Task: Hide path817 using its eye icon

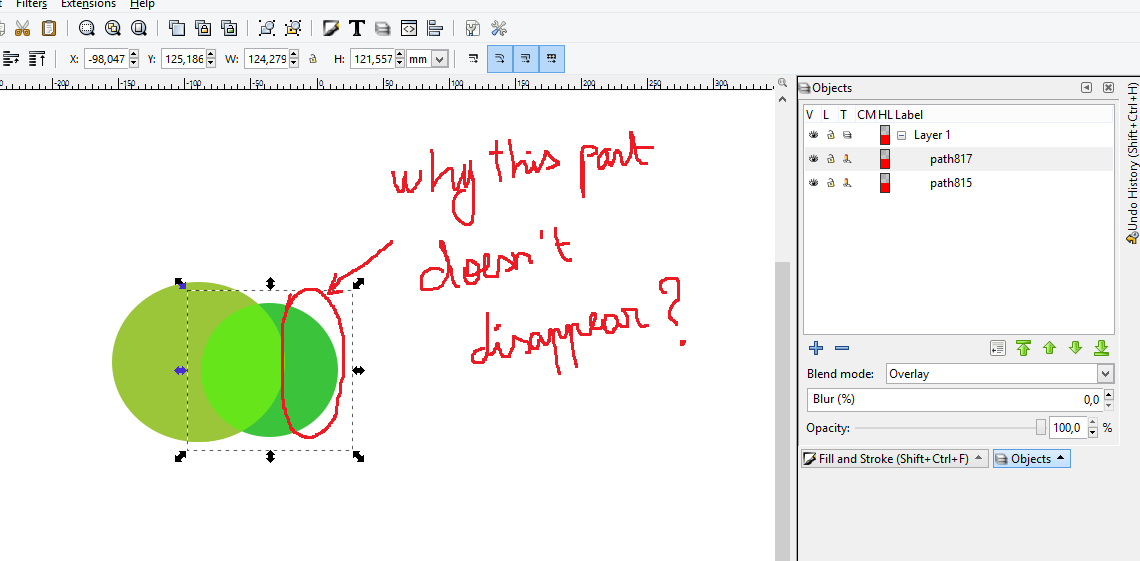Action: 813,159
